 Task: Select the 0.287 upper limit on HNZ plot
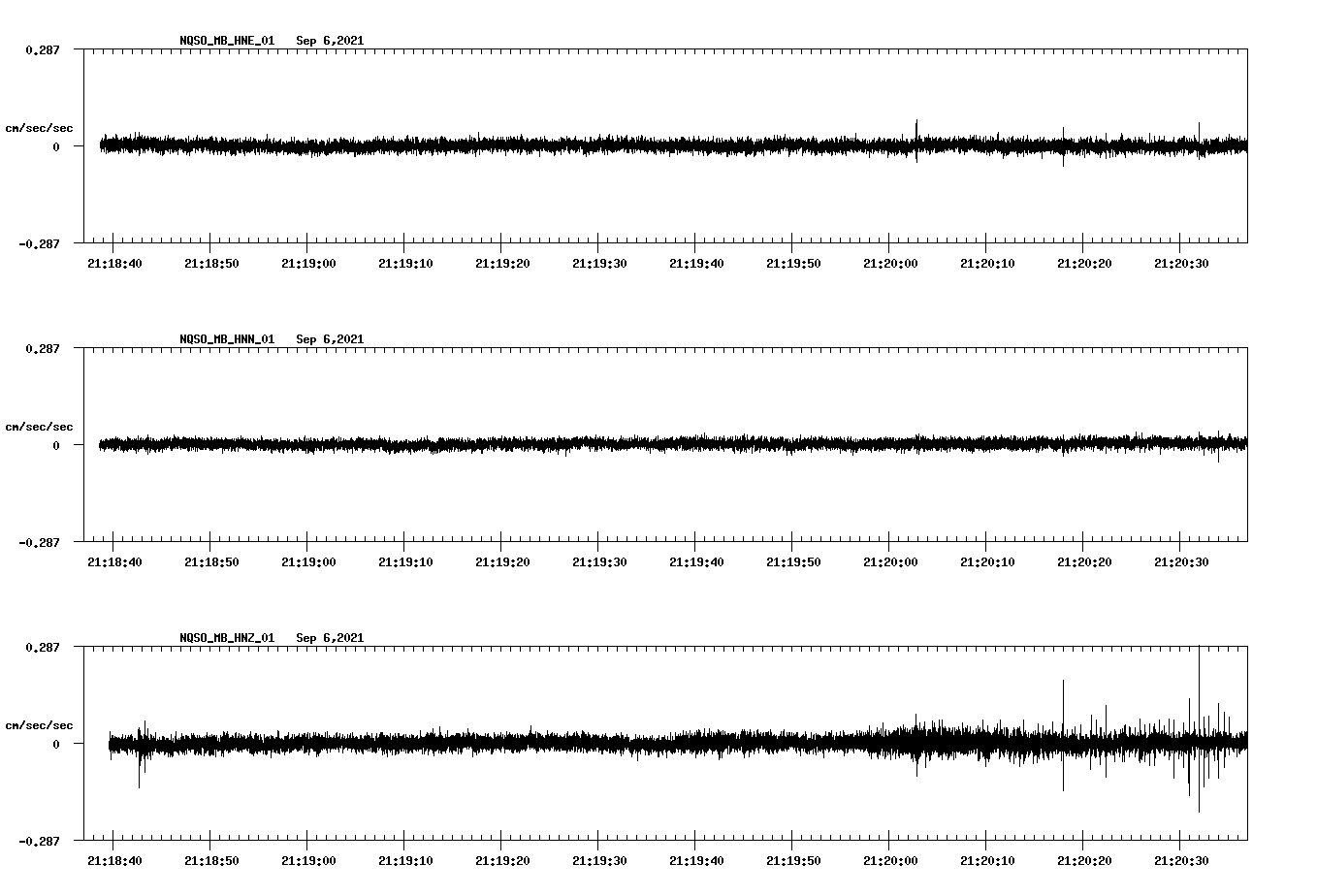coord(42,647)
